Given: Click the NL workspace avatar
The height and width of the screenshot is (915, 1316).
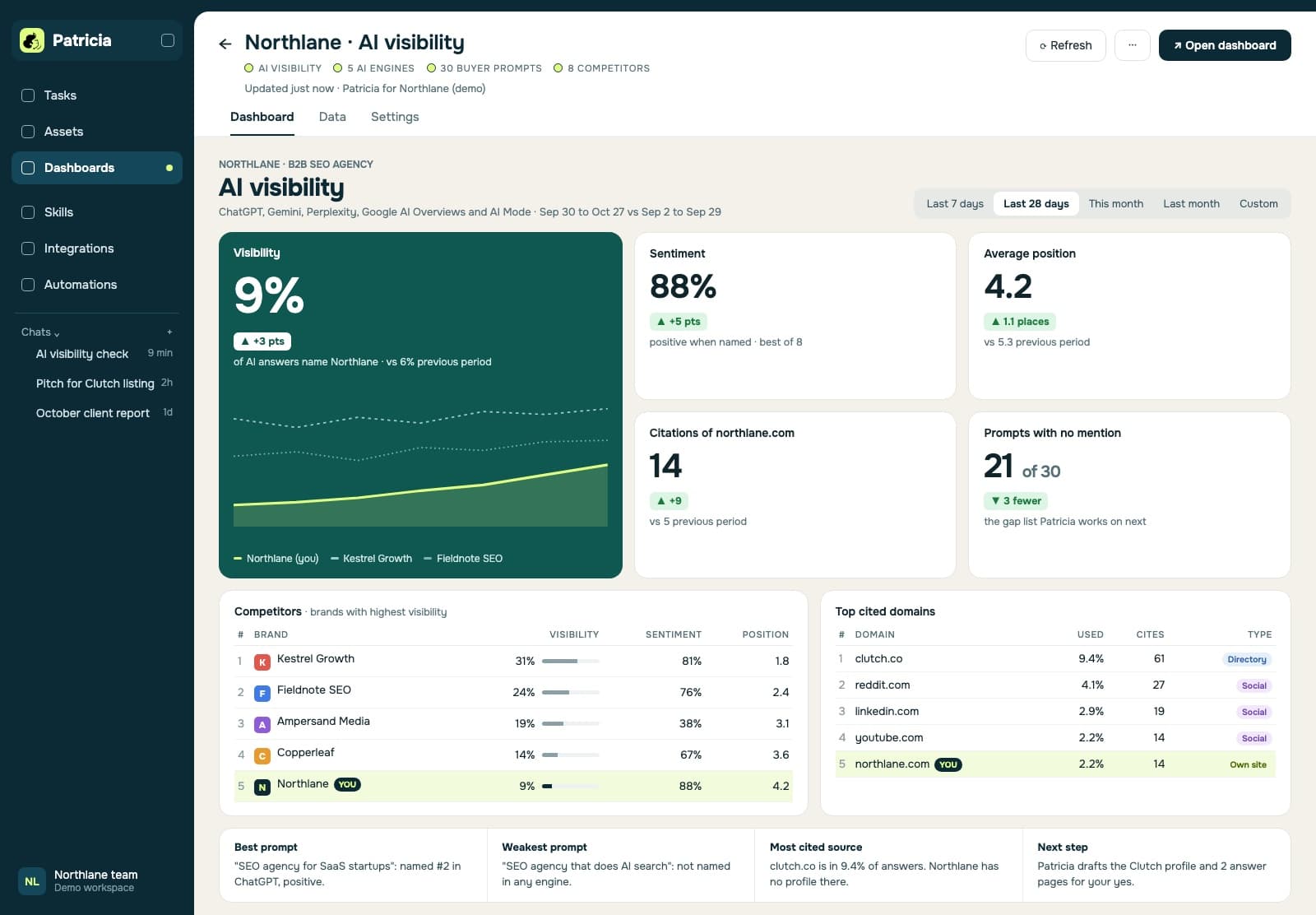Looking at the screenshot, I should pyautogui.click(x=32, y=881).
